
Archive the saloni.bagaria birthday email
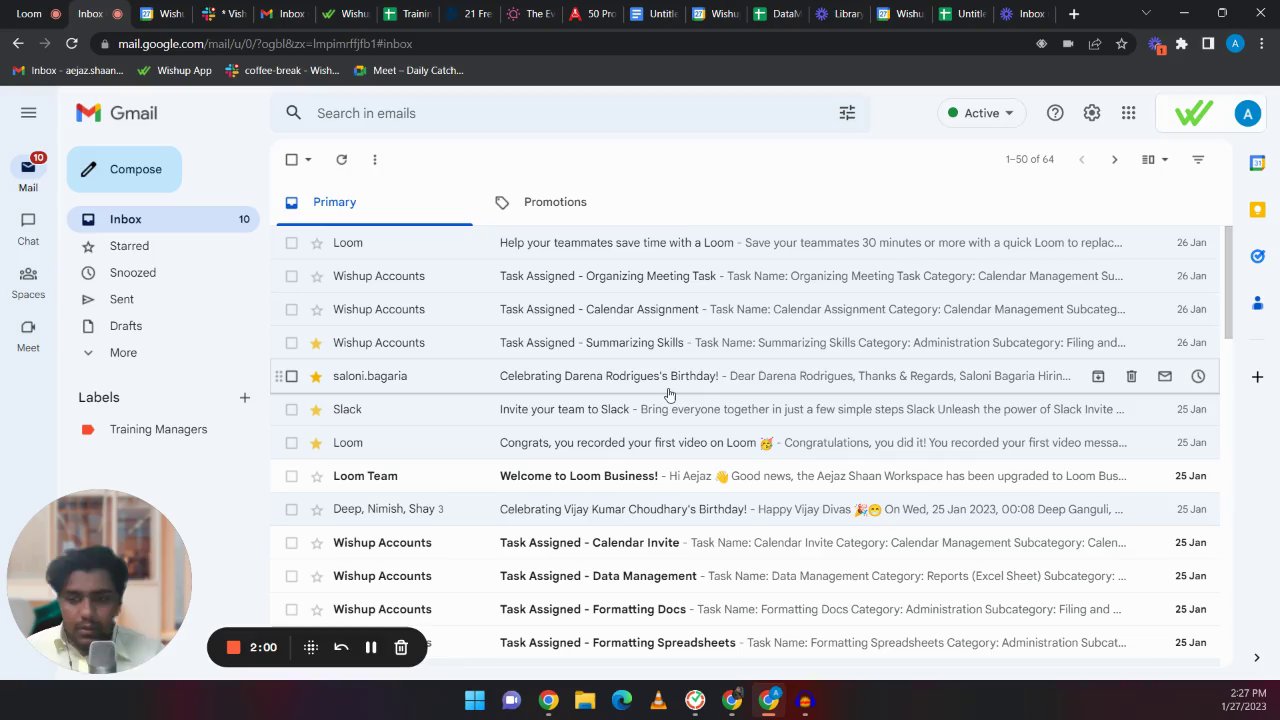pyautogui.click(x=1098, y=376)
